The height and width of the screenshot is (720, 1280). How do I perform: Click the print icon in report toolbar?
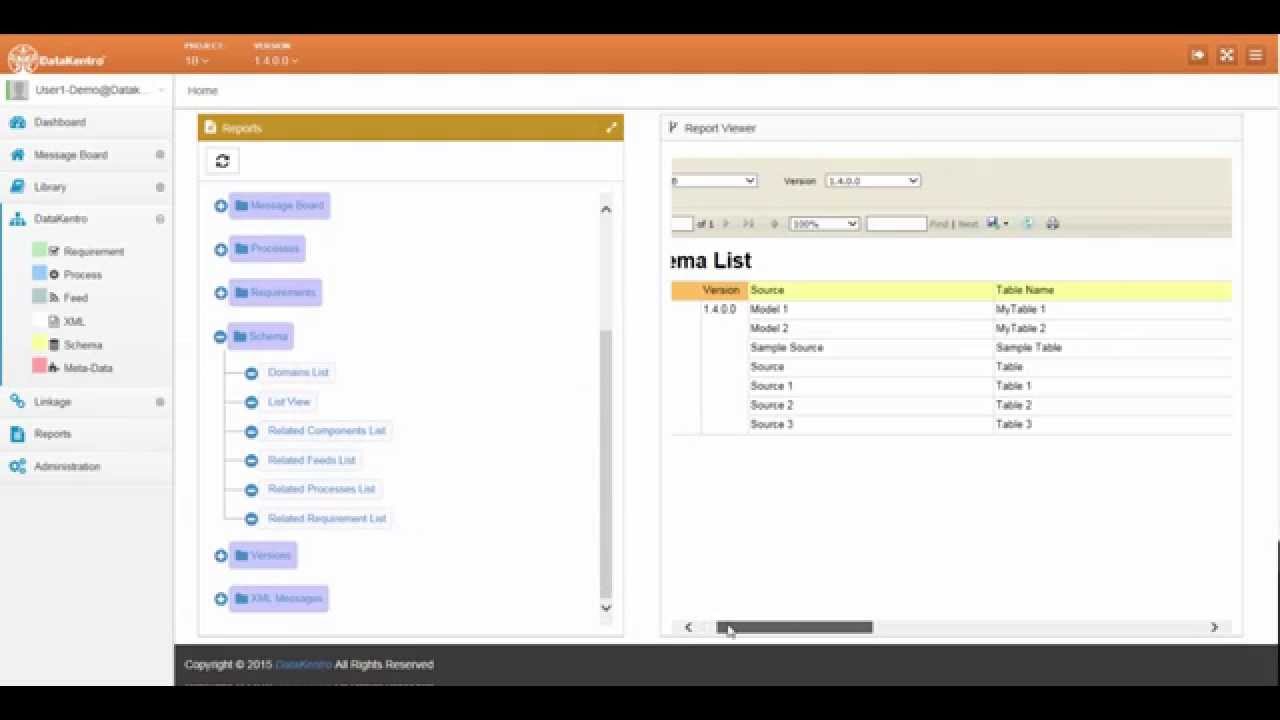1052,224
